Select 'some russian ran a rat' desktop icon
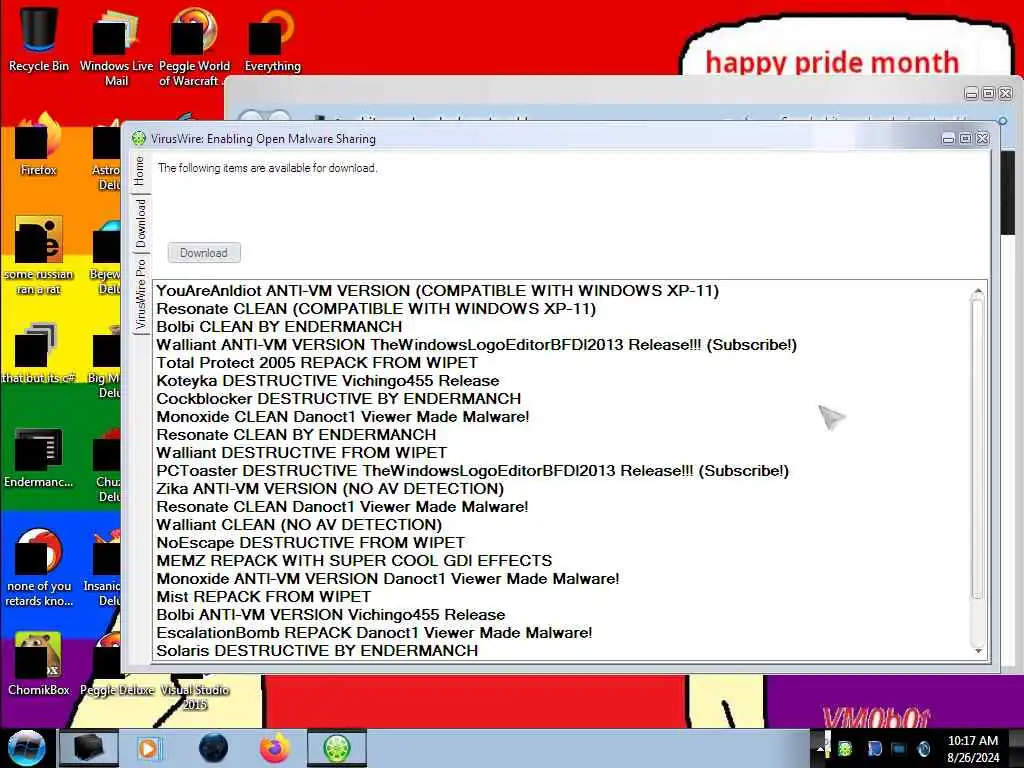Screen dimensions: 1024x768 [x=39, y=256]
